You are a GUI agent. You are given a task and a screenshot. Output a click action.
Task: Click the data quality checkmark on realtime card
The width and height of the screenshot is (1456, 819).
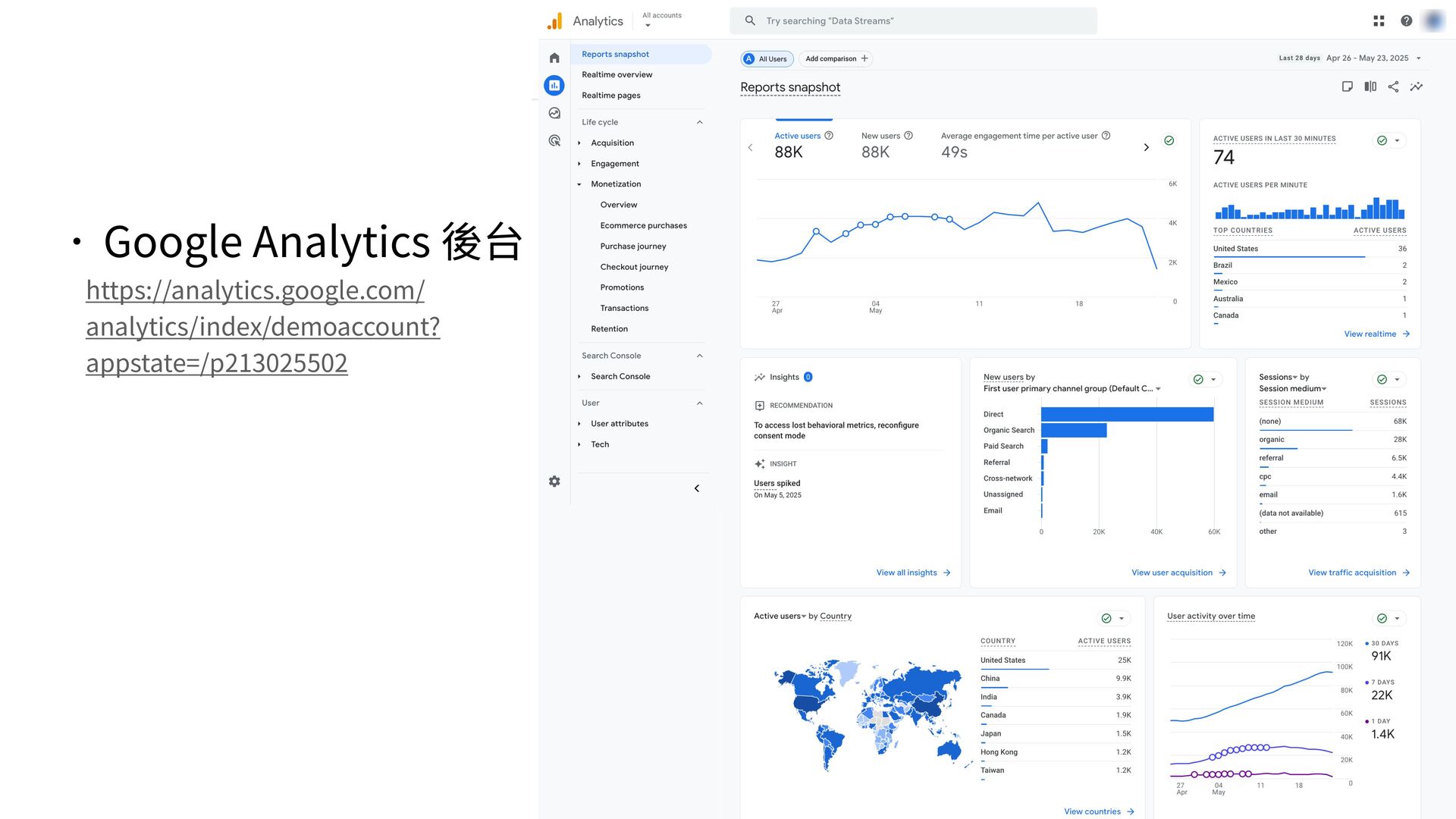(x=1382, y=141)
